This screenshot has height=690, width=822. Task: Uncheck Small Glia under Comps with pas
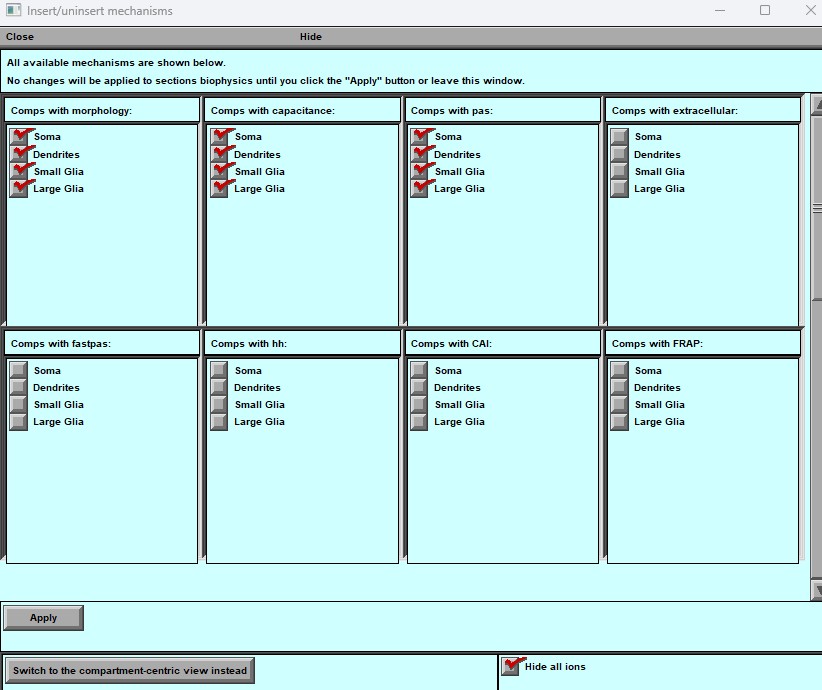(x=419, y=171)
